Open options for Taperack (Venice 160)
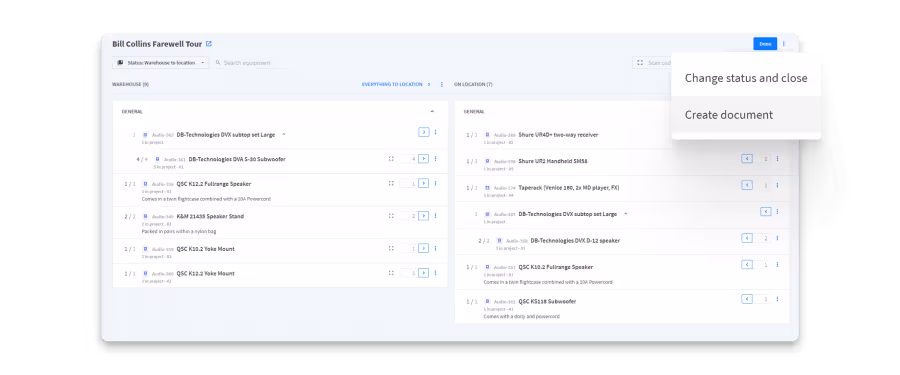Viewport: 900px width, 375px height. [778, 185]
